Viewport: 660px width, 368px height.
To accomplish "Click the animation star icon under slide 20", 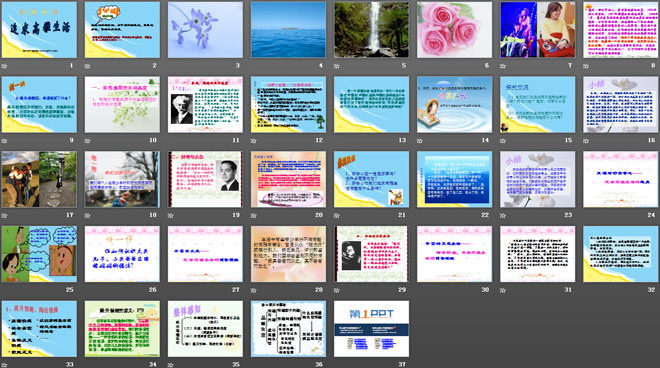I will point(254,216).
